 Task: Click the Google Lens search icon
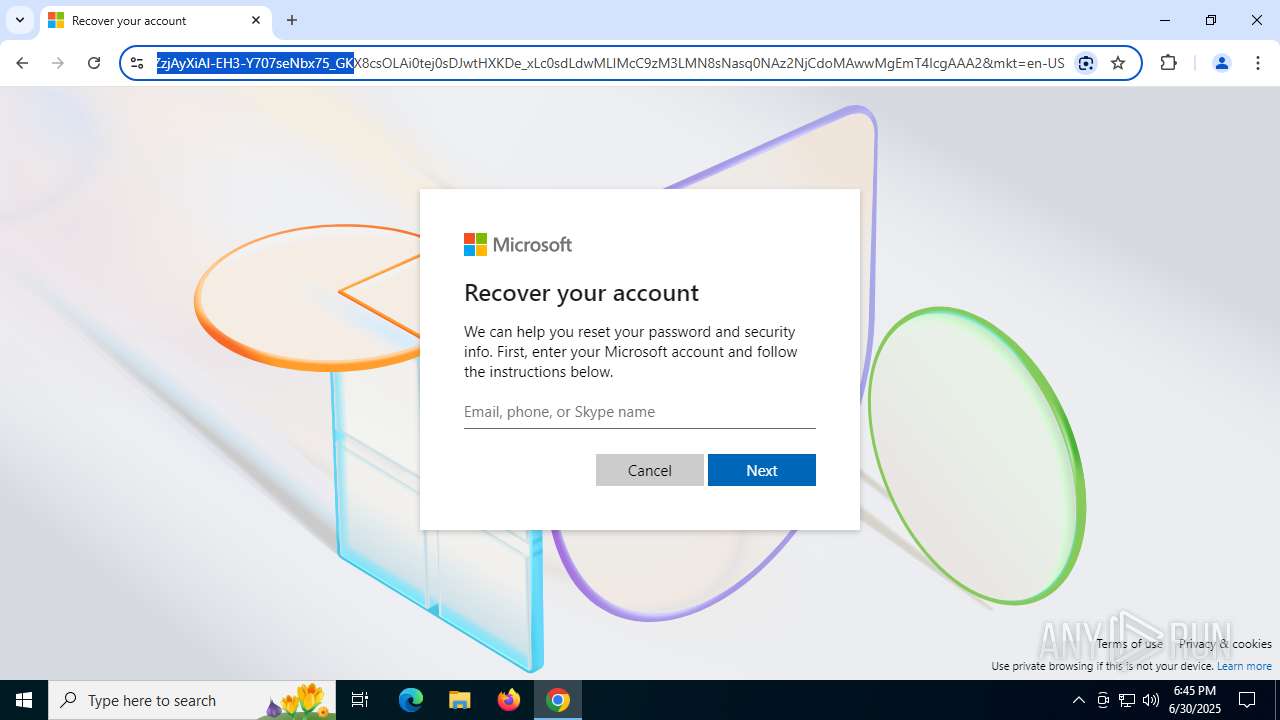[x=1086, y=63]
